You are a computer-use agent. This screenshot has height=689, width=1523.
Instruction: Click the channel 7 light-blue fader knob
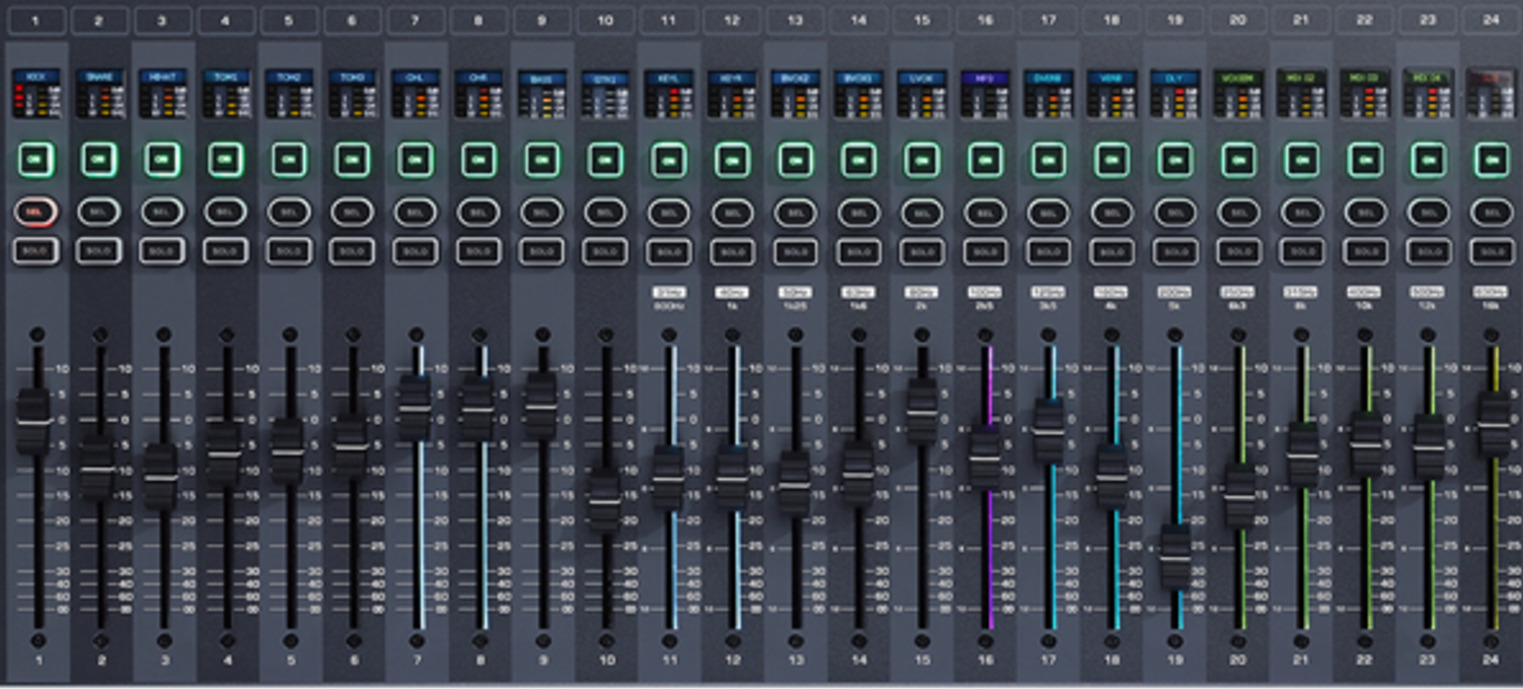coord(415,408)
